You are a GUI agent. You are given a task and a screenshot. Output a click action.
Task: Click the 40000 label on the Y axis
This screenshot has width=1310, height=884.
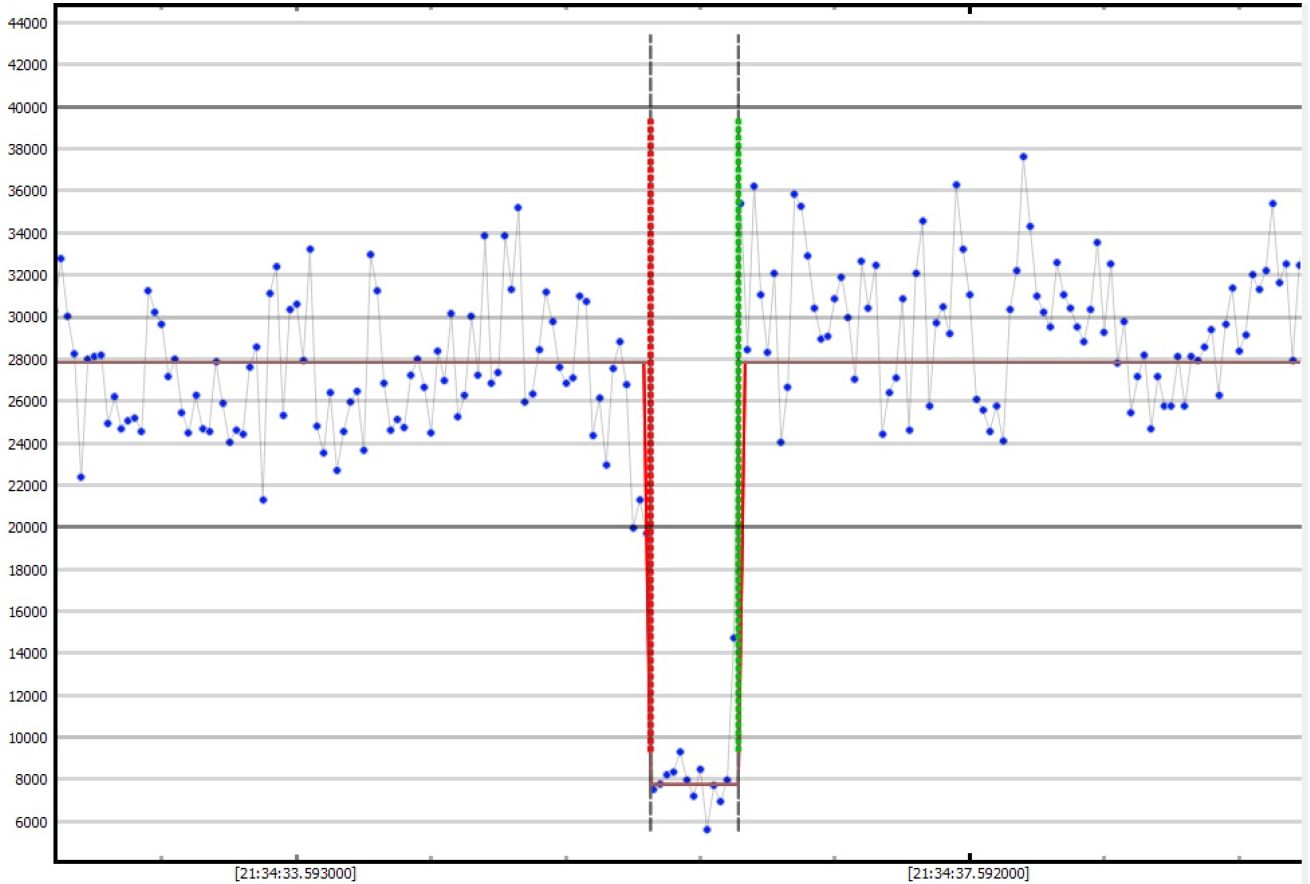27,107
